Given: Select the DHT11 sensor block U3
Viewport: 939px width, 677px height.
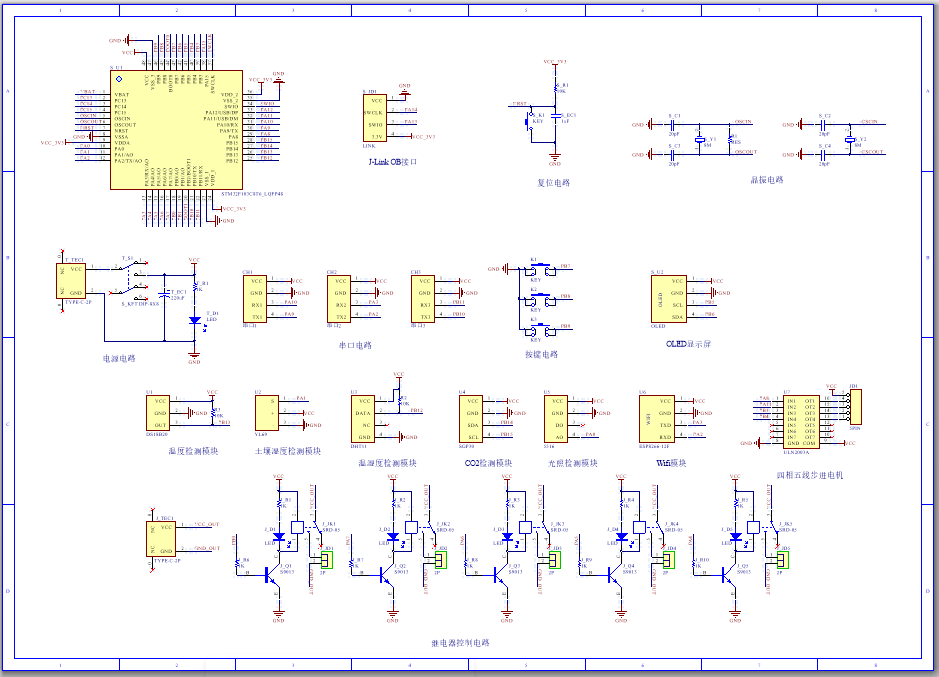Looking at the screenshot, I should [x=362, y=419].
